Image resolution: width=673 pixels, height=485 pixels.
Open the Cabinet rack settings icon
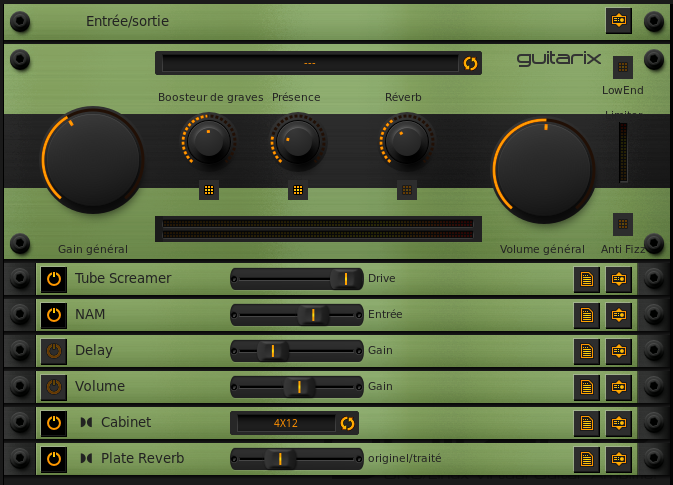[x=618, y=423]
